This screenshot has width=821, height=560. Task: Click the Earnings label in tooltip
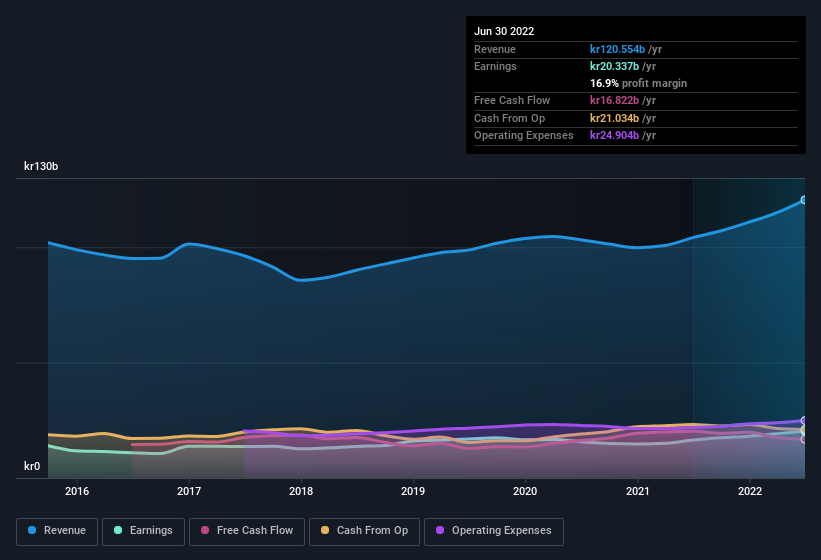(495, 66)
